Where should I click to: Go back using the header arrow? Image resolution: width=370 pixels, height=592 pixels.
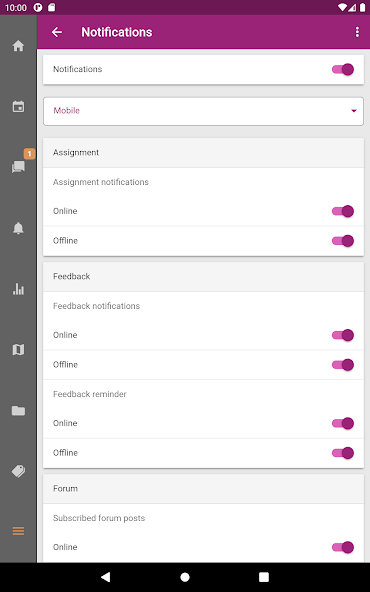[x=57, y=32]
